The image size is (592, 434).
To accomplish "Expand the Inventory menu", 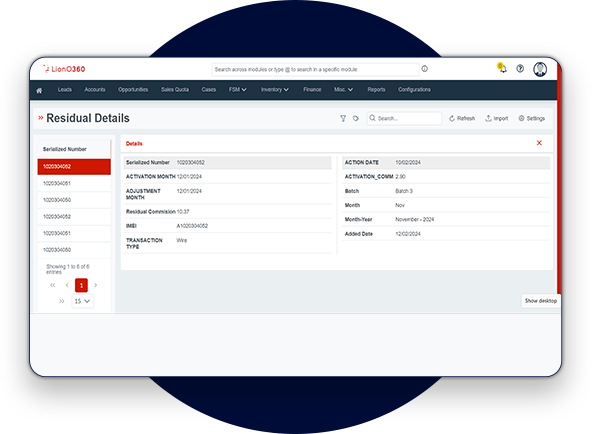I will tap(275, 90).
